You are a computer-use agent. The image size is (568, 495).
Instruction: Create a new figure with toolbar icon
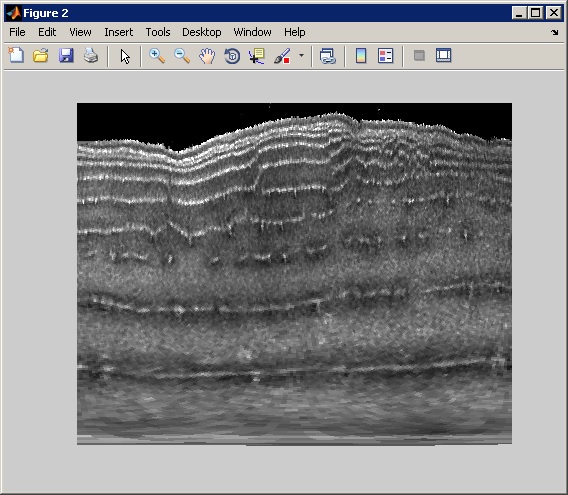point(16,56)
